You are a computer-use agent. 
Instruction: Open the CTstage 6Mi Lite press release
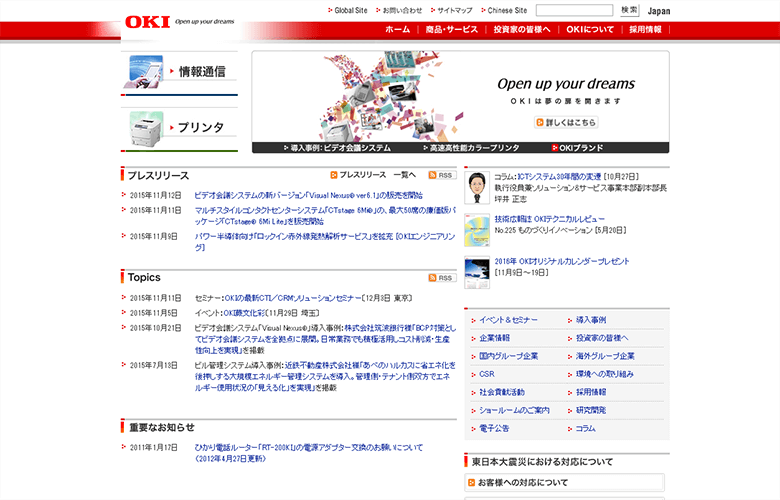pos(325,216)
